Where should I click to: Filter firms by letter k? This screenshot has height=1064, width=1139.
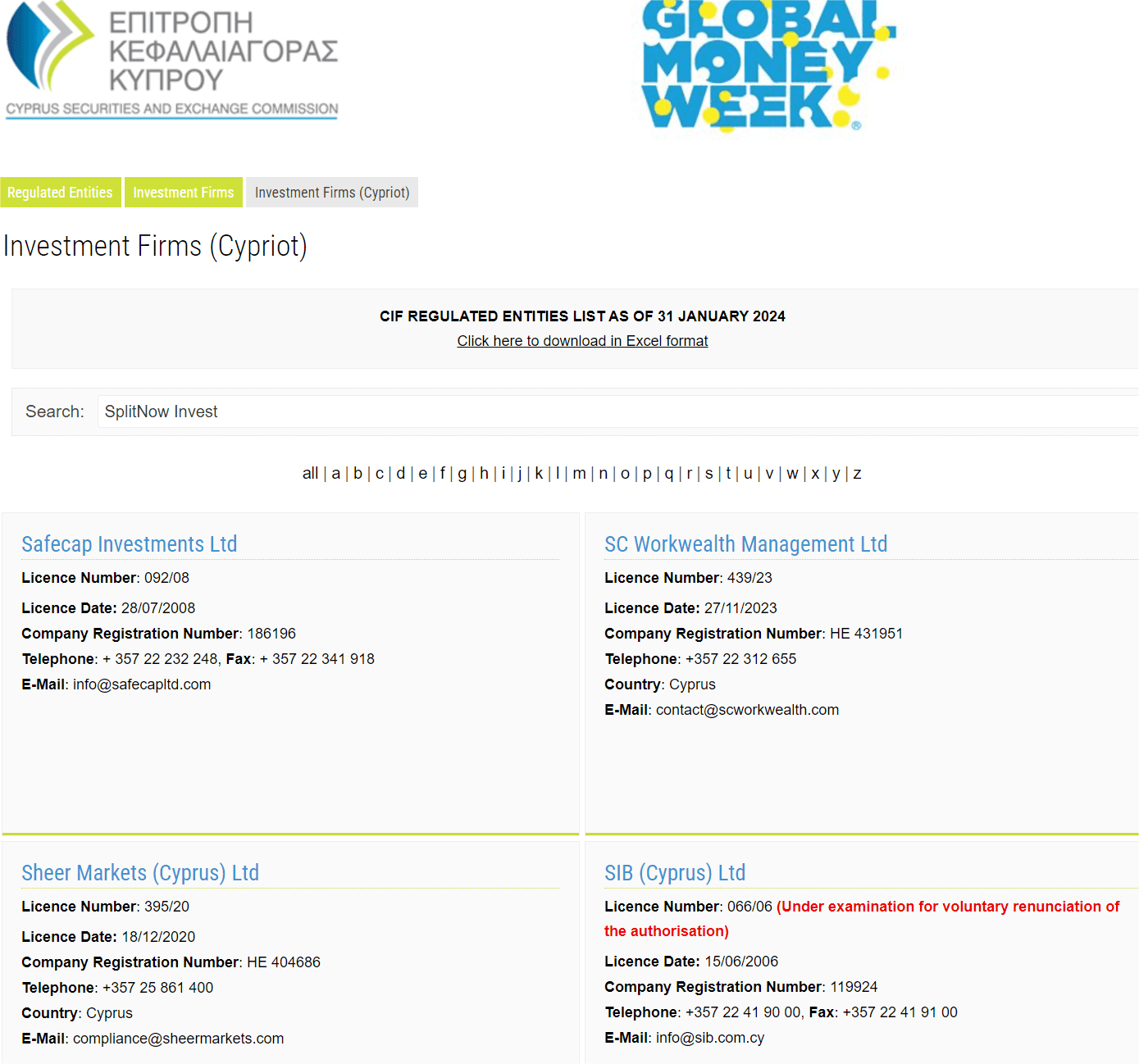[x=539, y=474]
